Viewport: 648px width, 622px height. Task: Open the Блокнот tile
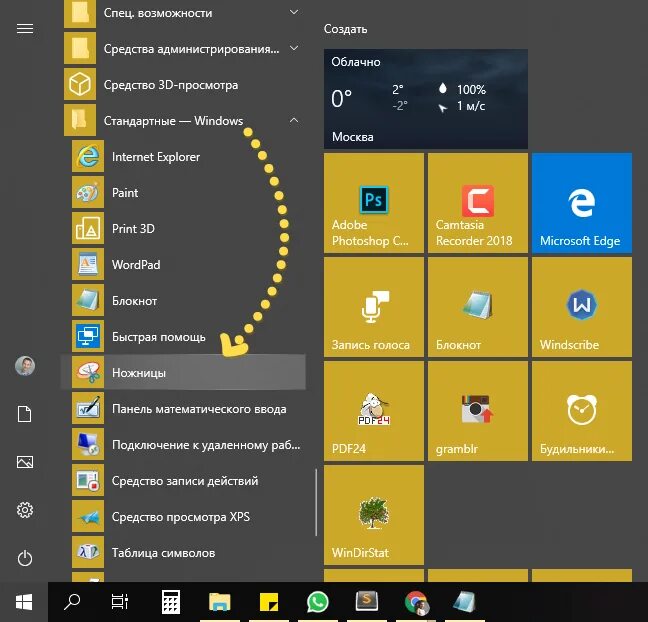pyautogui.click(x=478, y=307)
